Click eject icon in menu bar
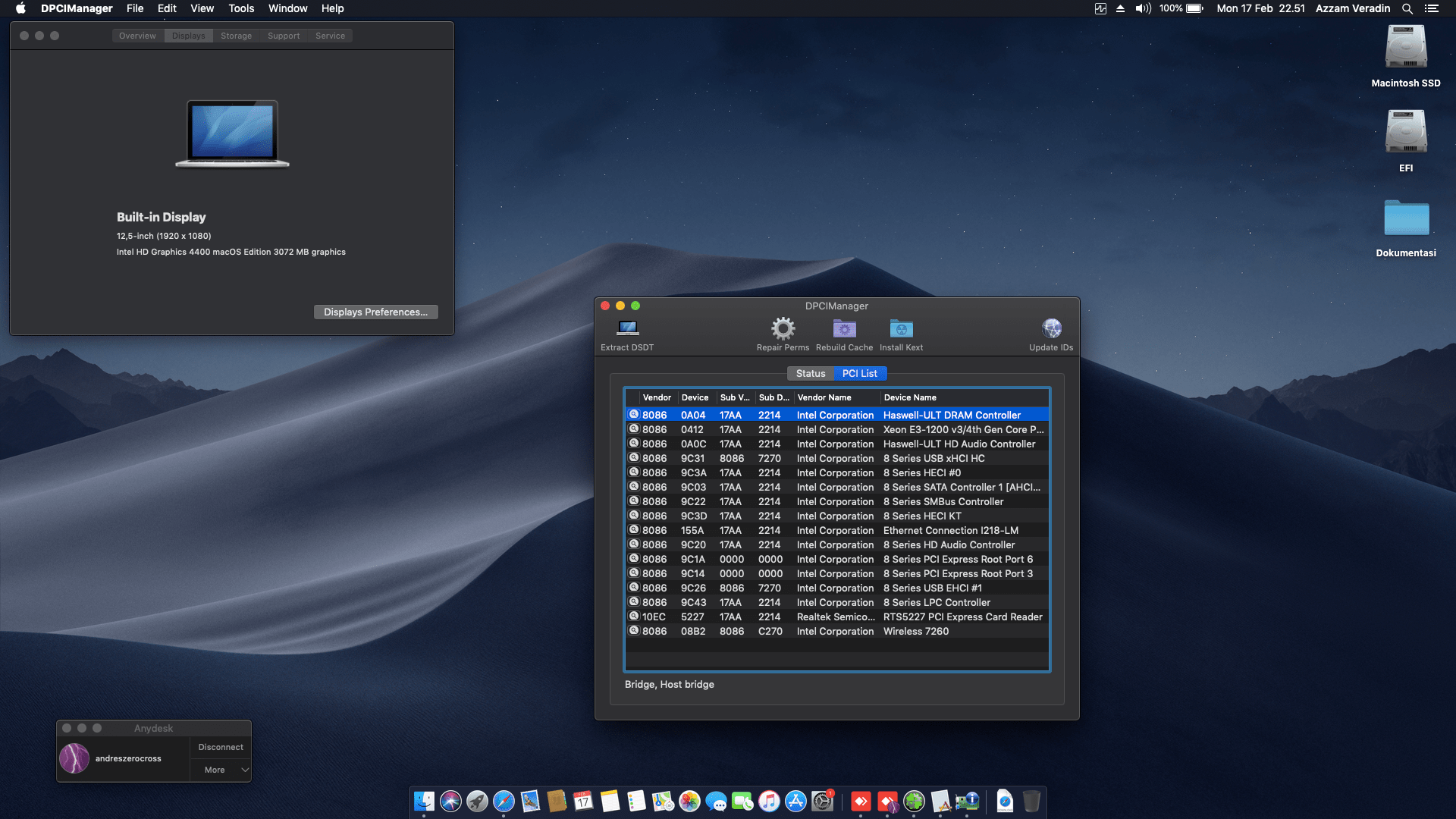The width and height of the screenshot is (1456, 819). pyautogui.click(x=1120, y=8)
